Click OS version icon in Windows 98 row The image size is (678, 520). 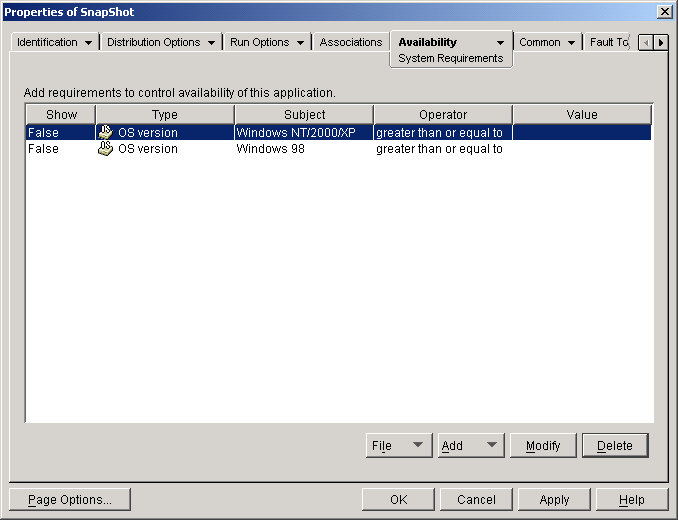[105, 148]
